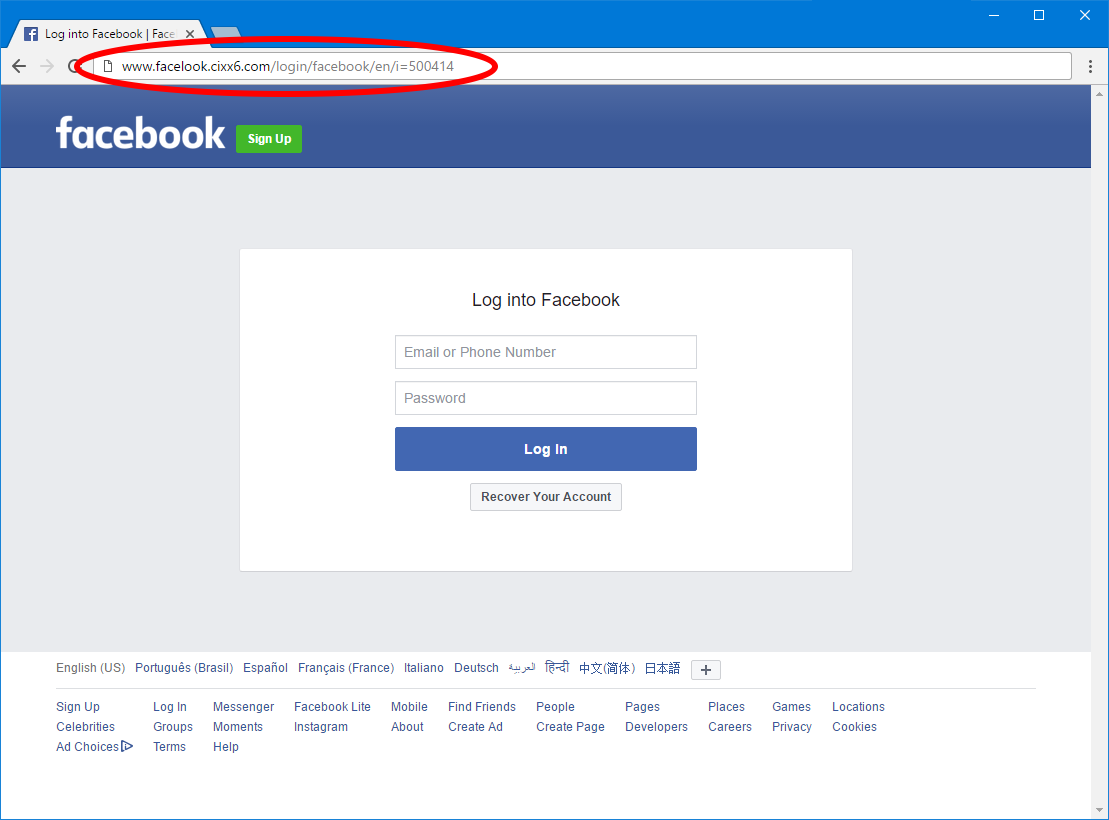Open the Chrome three-dot menu

1090,66
